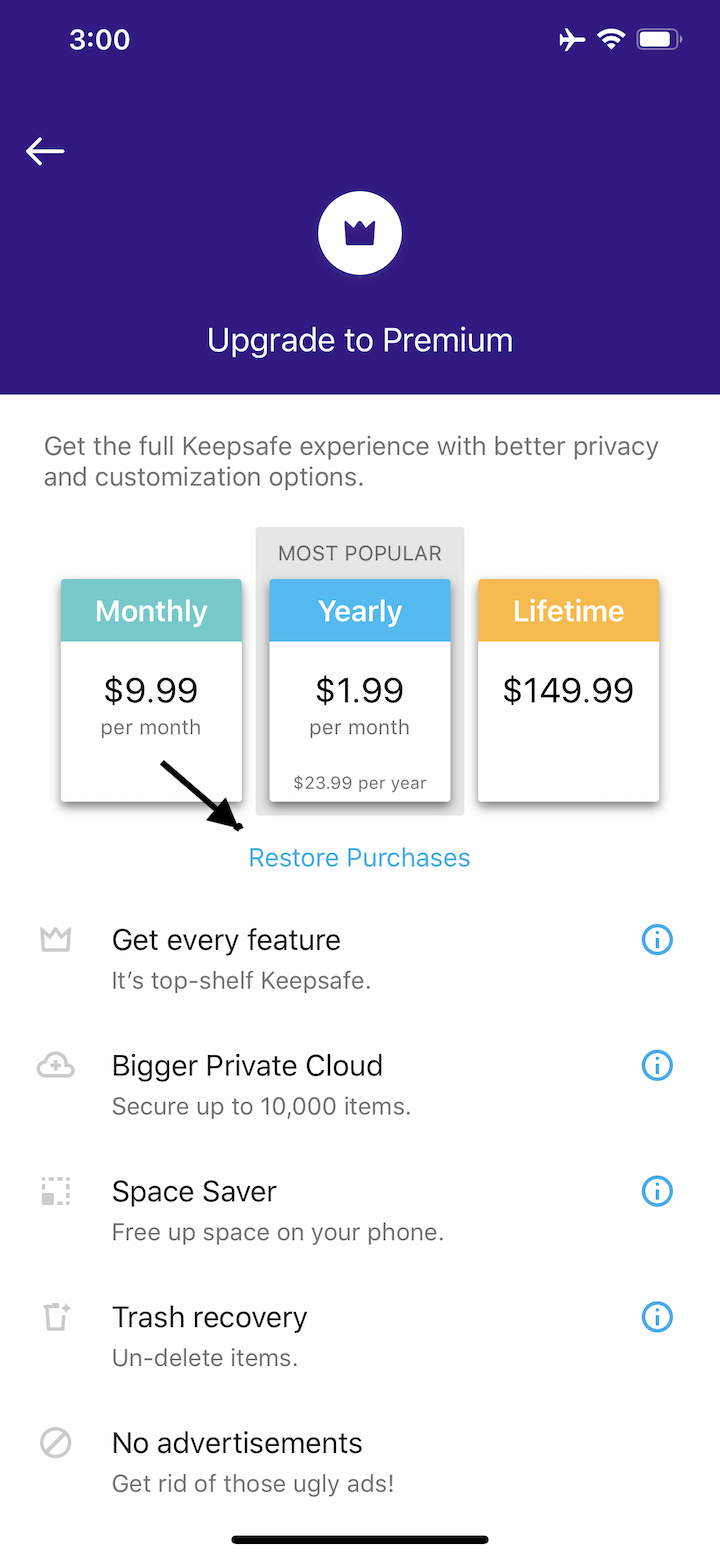
Task: Open info for Trash recovery
Action: [657, 1317]
